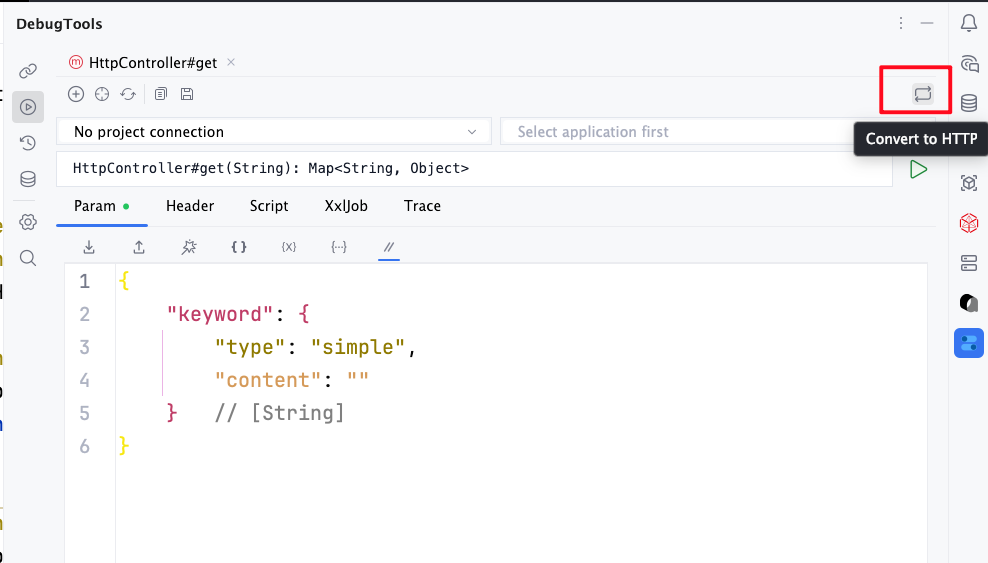Click the red cube plugin icon
The image size is (988, 563).
tap(969, 223)
